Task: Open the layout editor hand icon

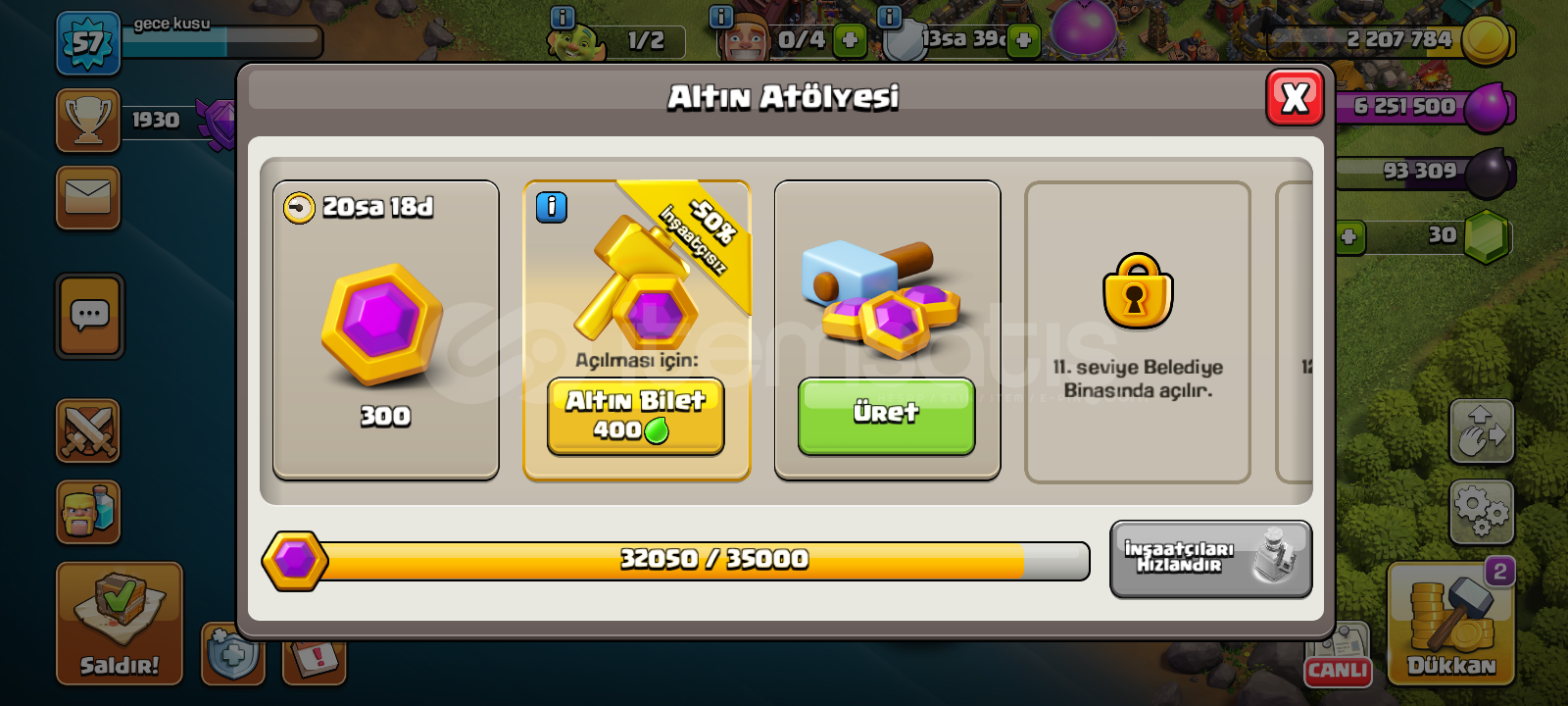Action: (1482, 430)
